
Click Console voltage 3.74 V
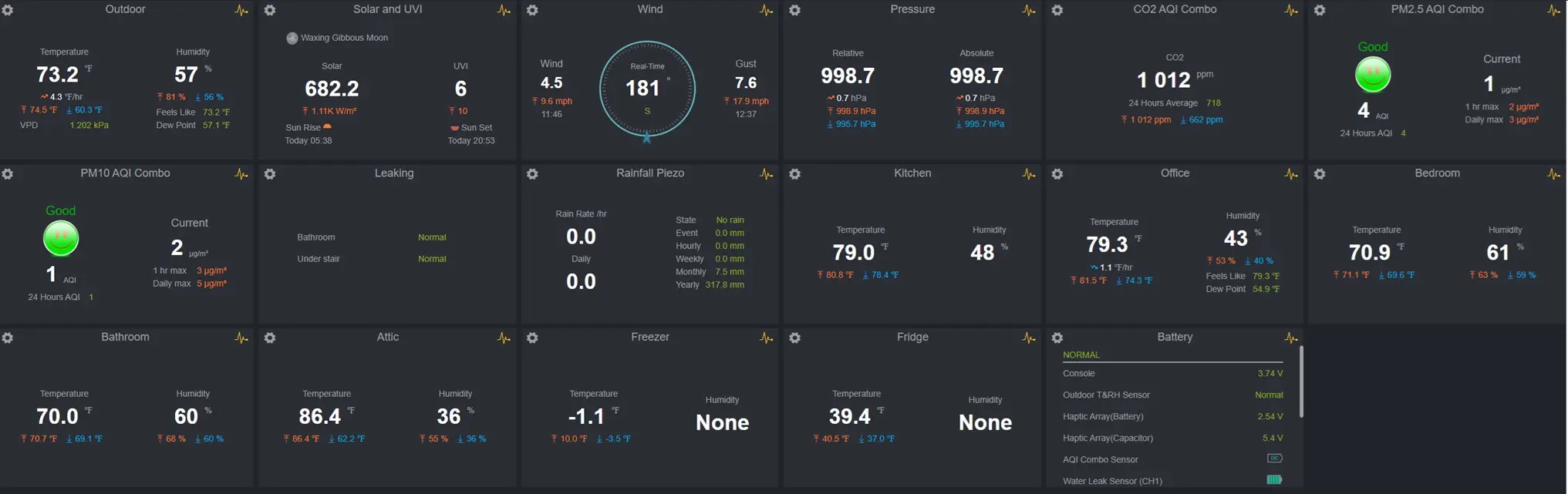[1270, 374]
